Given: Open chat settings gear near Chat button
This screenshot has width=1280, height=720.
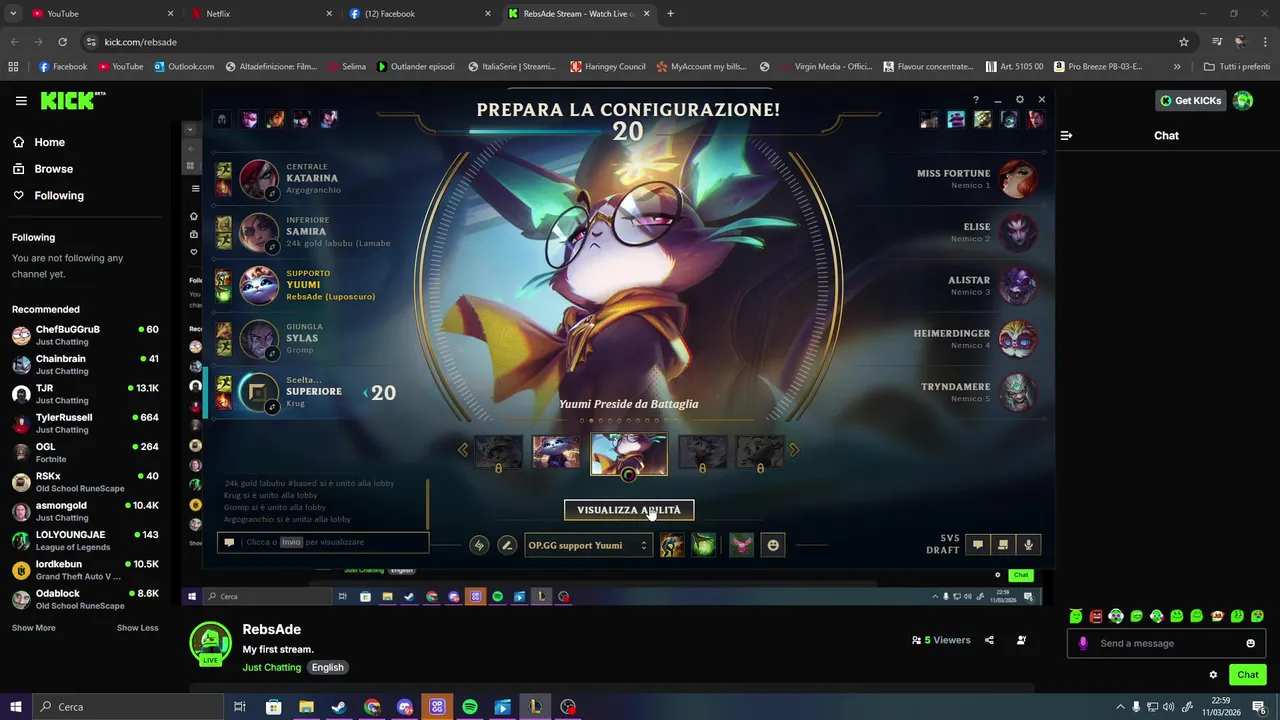Looking at the screenshot, I should 1213,675.
